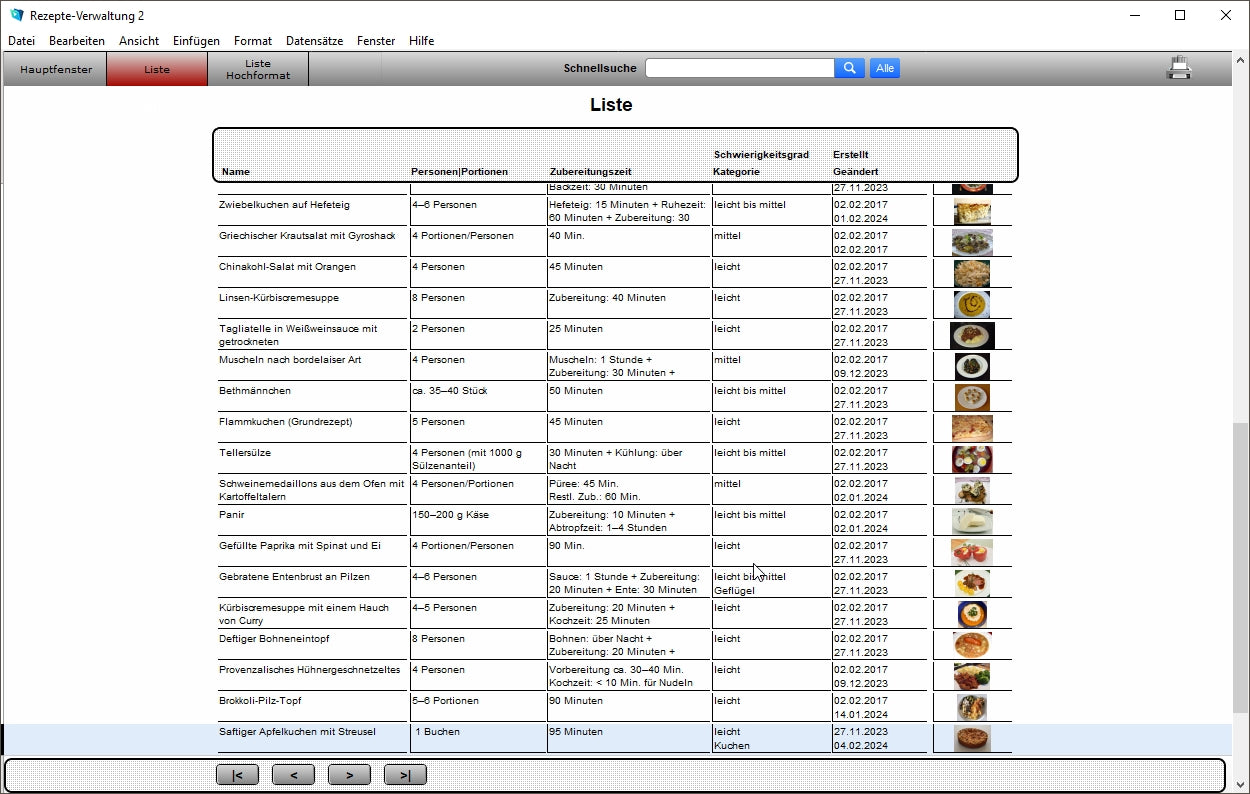The image size is (1250, 794).
Task: Open the Format menu
Action: pyautogui.click(x=253, y=41)
